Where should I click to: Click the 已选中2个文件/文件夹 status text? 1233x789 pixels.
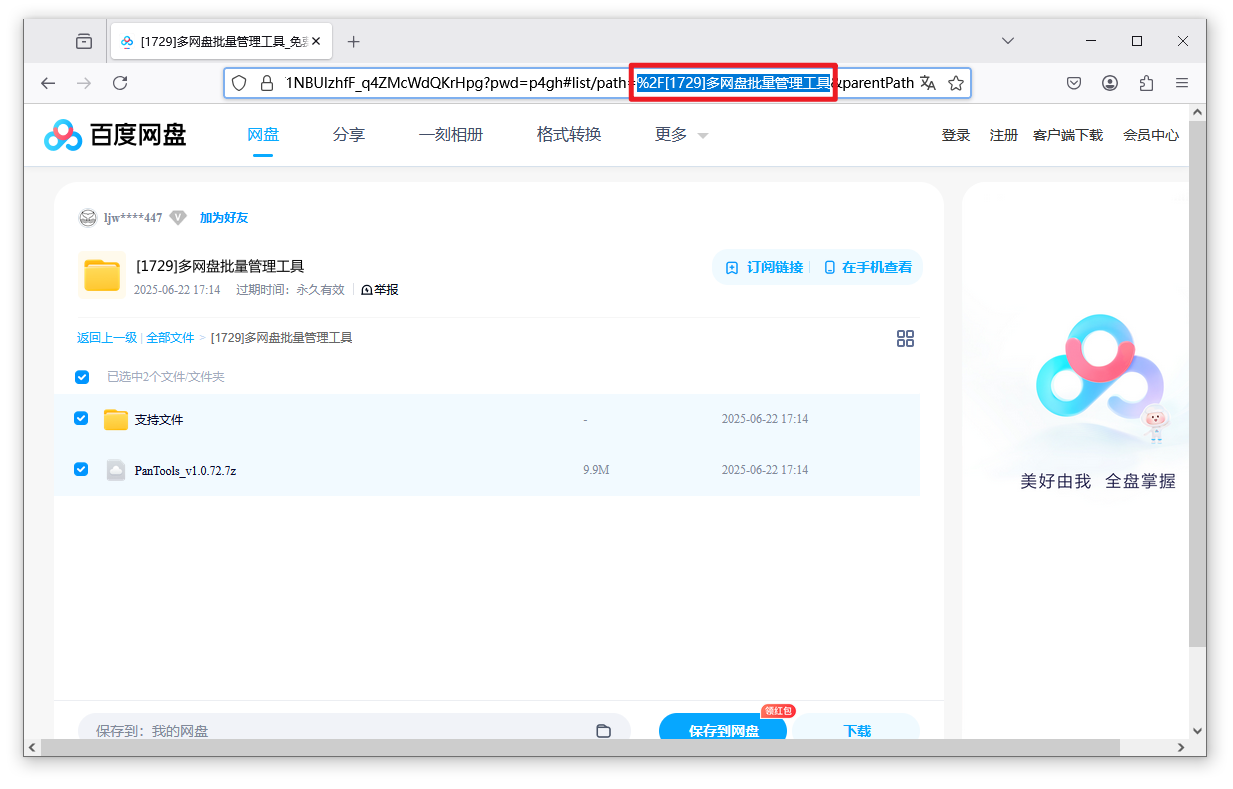tap(166, 377)
